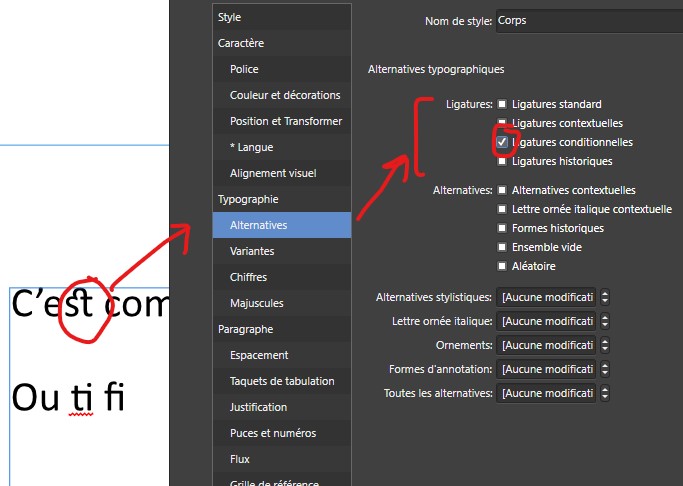Viewport: 683px width, 486px height.
Task: Open the Lettre ornée italique value field
Action: click(x=546, y=321)
